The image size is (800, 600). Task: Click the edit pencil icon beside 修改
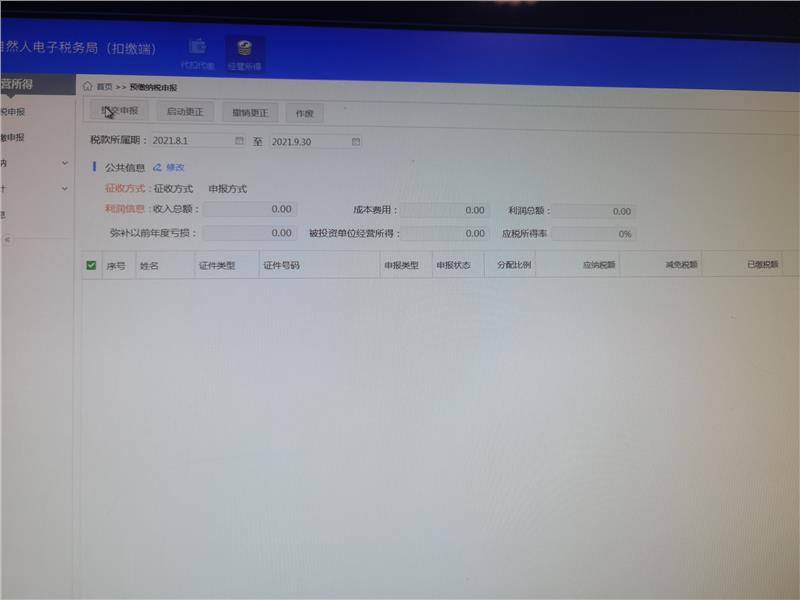coord(157,168)
